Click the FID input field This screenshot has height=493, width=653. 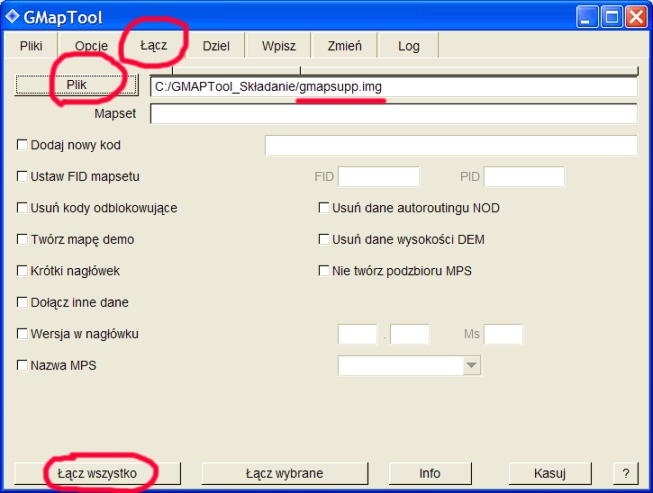378,177
